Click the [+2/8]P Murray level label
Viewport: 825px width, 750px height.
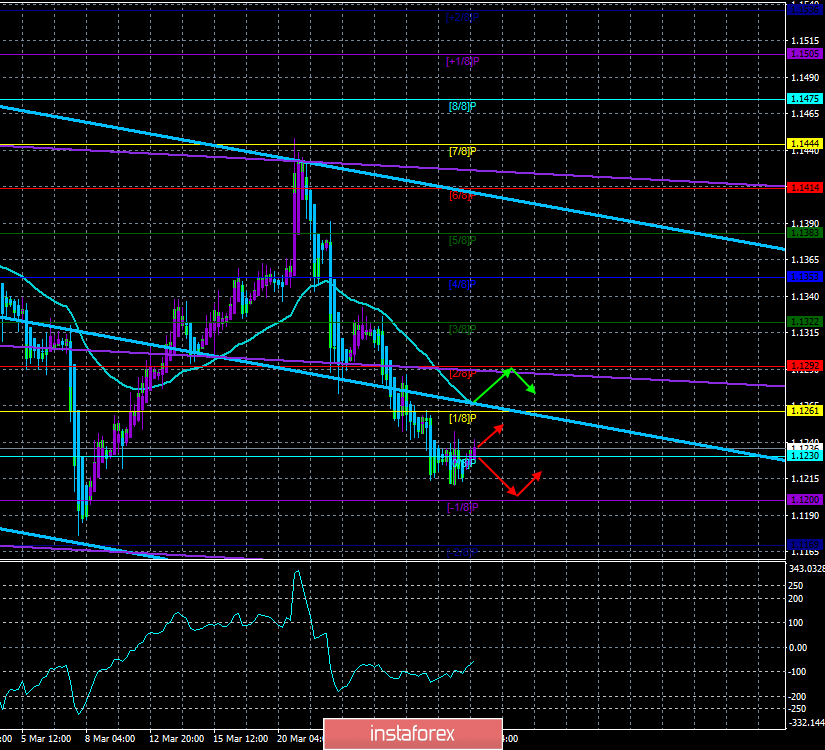[462, 17]
